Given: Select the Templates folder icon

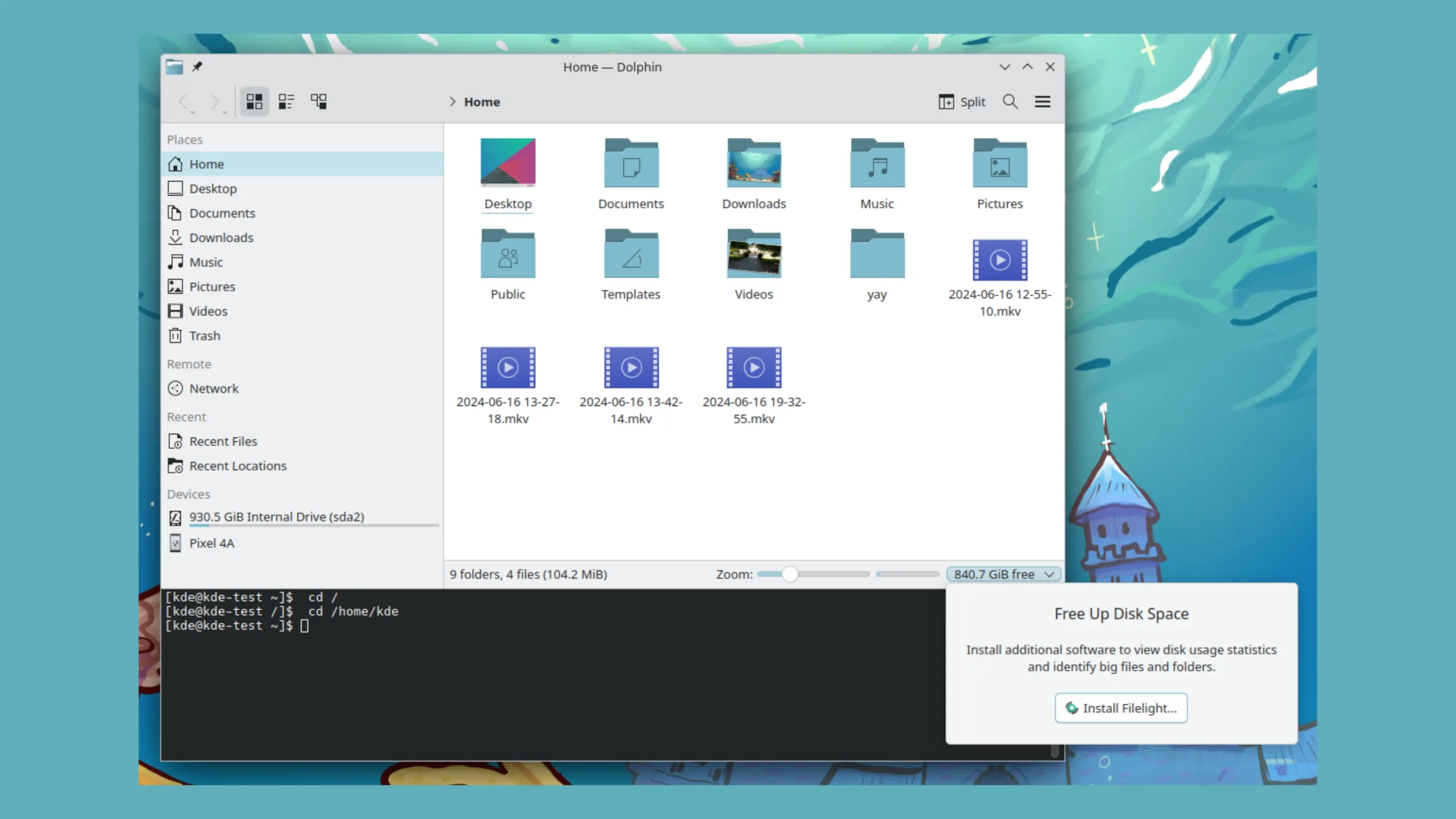Looking at the screenshot, I should (x=631, y=253).
